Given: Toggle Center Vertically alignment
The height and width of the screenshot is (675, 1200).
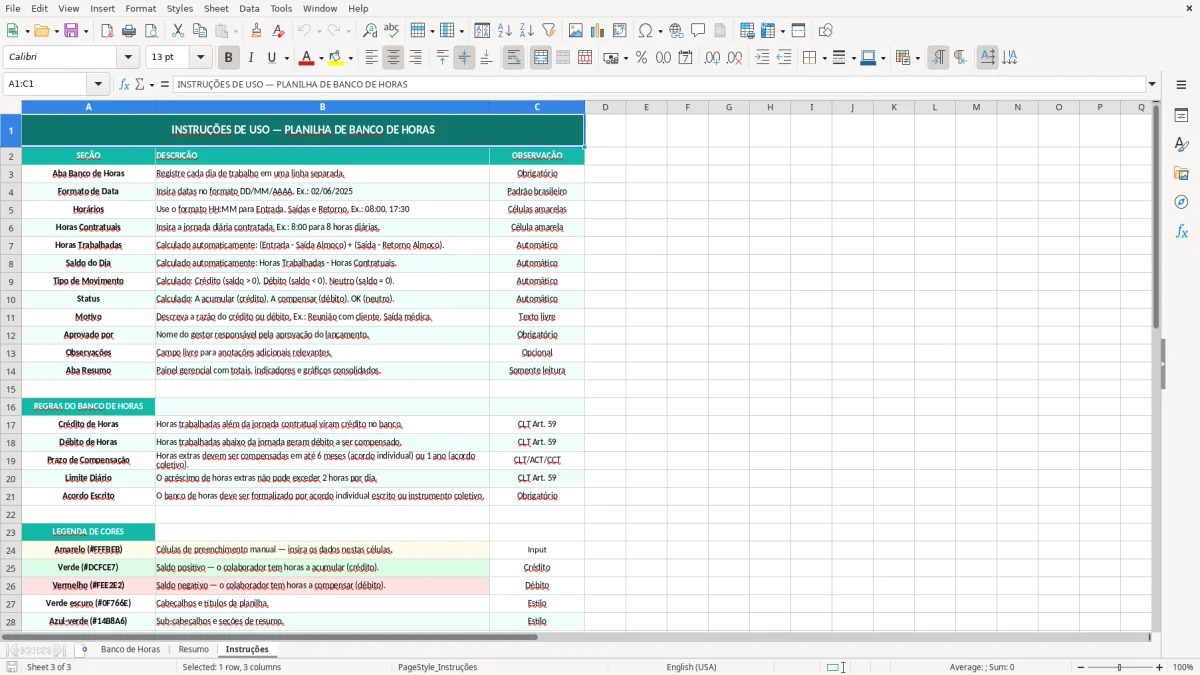Looking at the screenshot, I should click(464, 58).
